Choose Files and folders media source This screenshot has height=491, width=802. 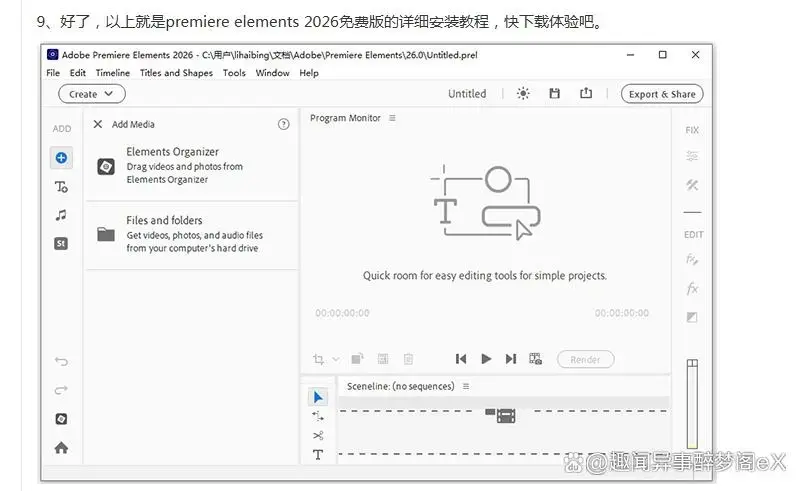tap(192, 234)
